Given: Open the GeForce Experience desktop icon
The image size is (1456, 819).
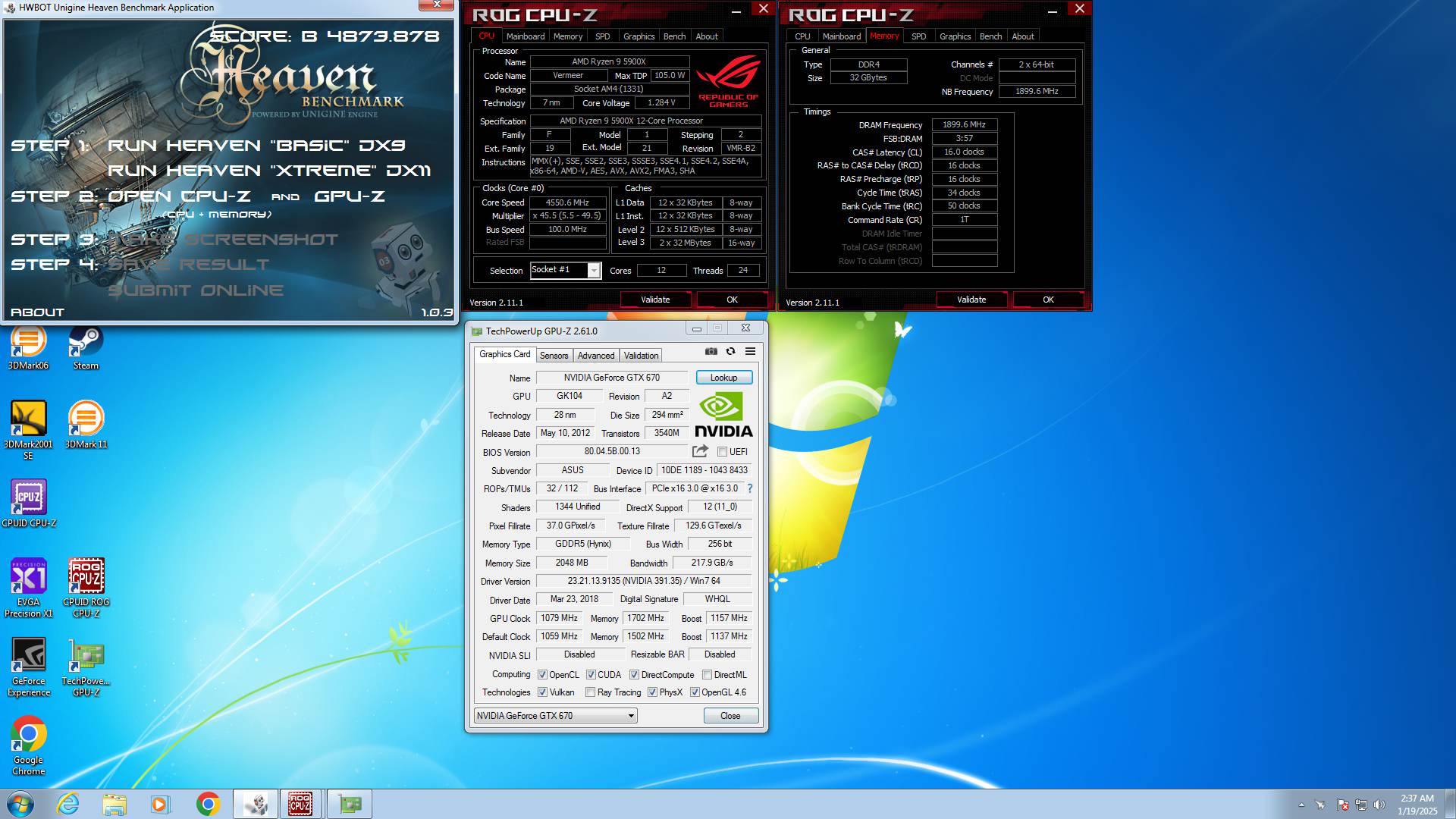Looking at the screenshot, I should click(x=29, y=667).
